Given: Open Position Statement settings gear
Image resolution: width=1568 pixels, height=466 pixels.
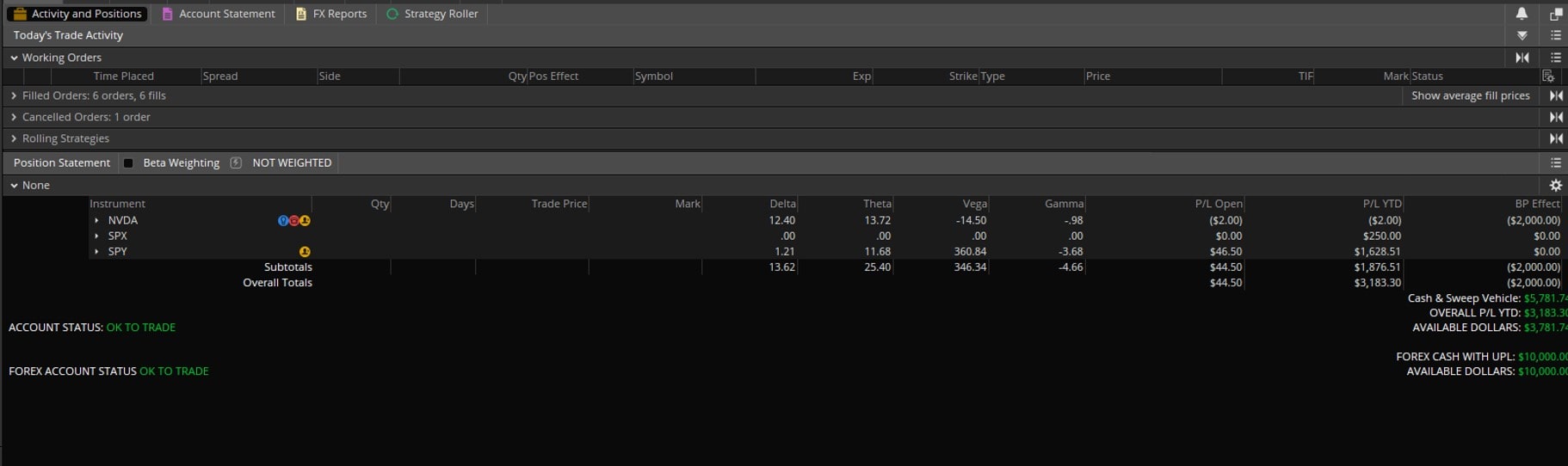Looking at the screenshot, I should [x=1555, y=186].
